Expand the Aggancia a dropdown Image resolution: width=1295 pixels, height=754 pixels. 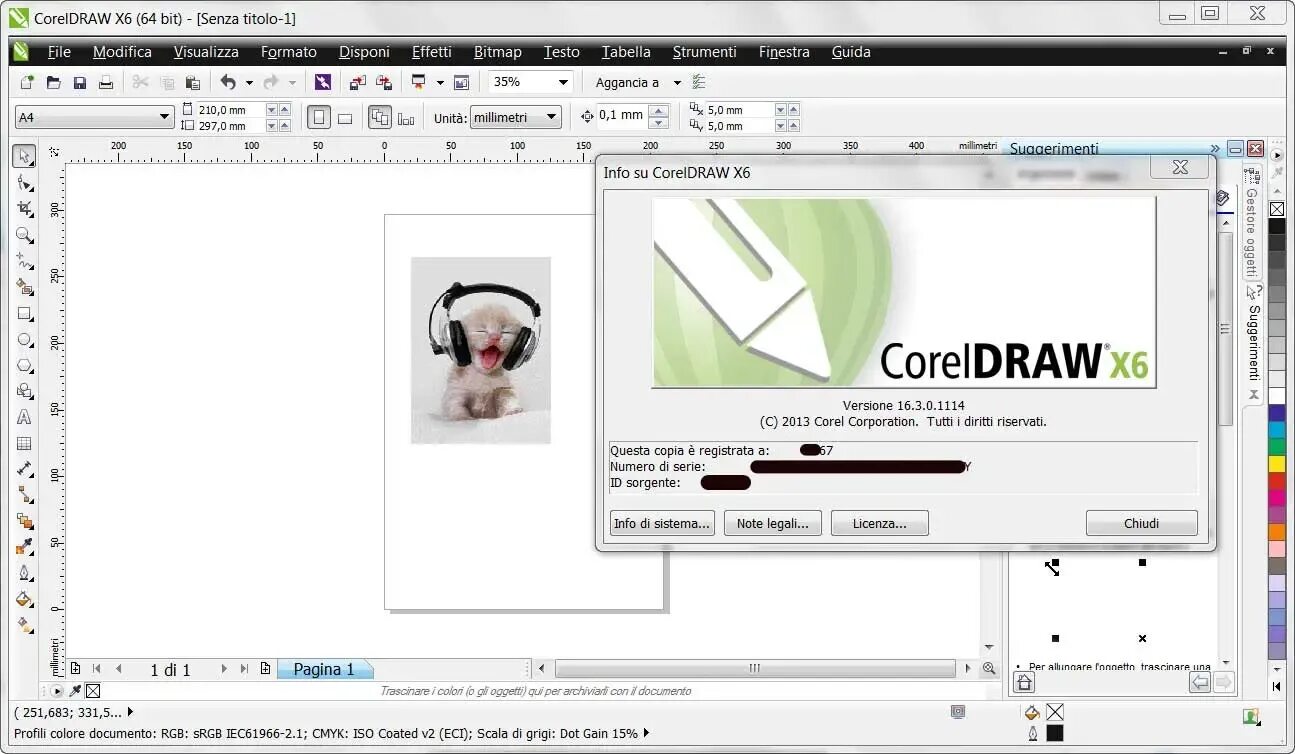(677, 83)
